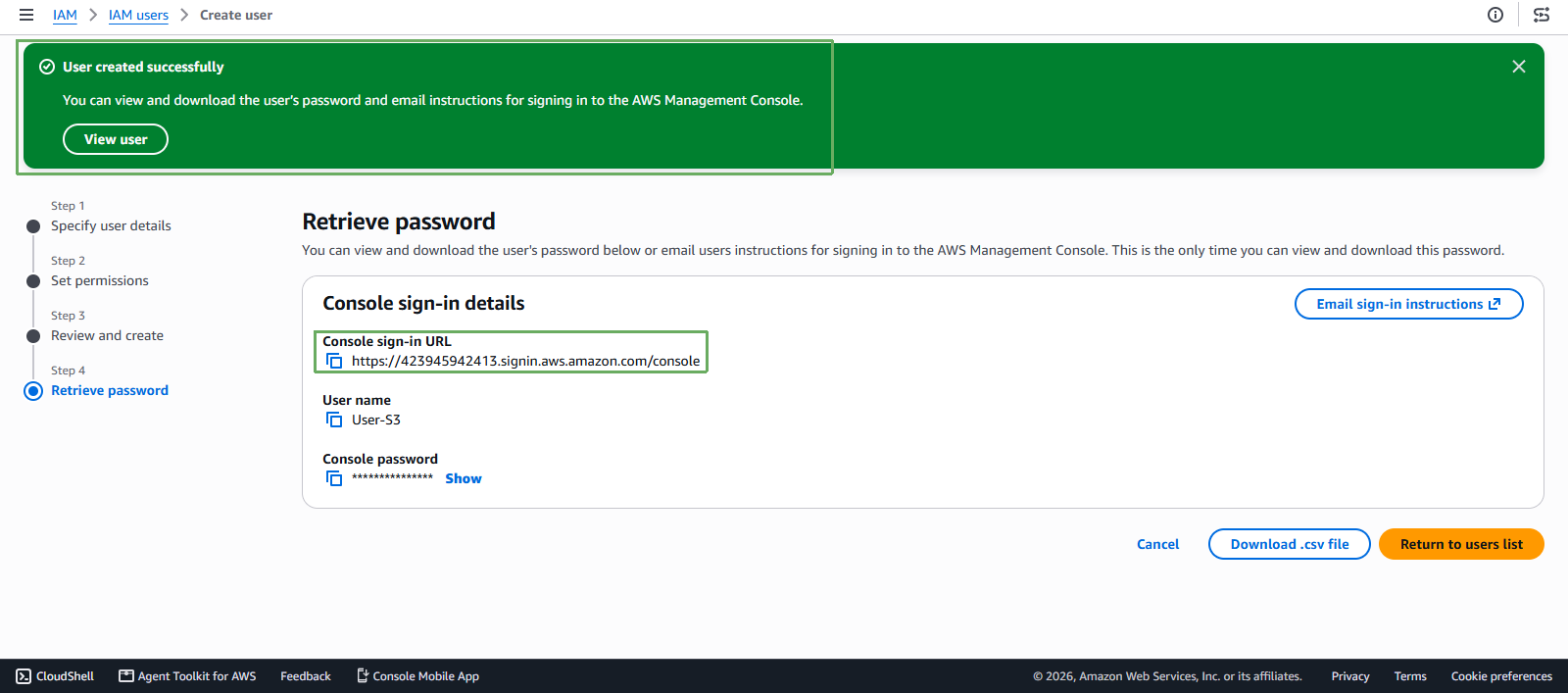1568x693 pixels.
Task: Go to the IAM breadcrumb link
Action: pos(65,15)
